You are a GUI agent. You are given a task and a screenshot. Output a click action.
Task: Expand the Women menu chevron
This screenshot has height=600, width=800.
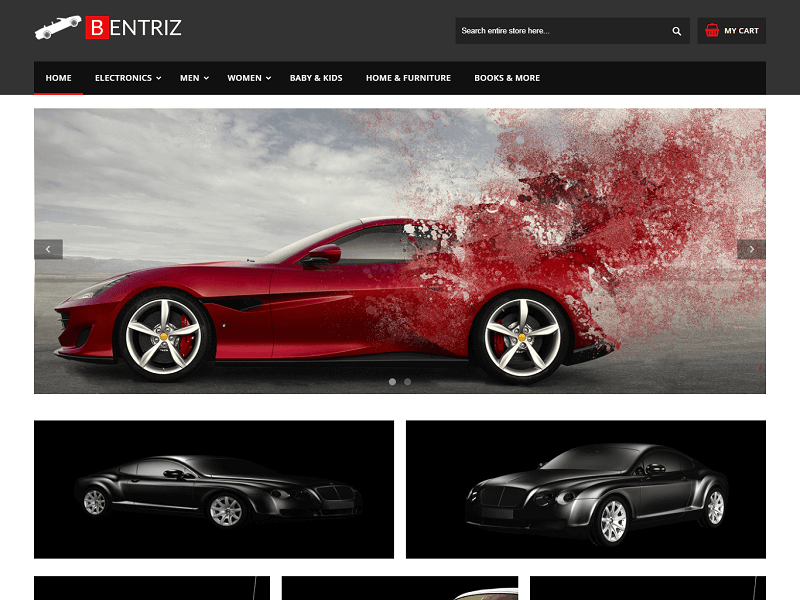click(x=268, y=78)
